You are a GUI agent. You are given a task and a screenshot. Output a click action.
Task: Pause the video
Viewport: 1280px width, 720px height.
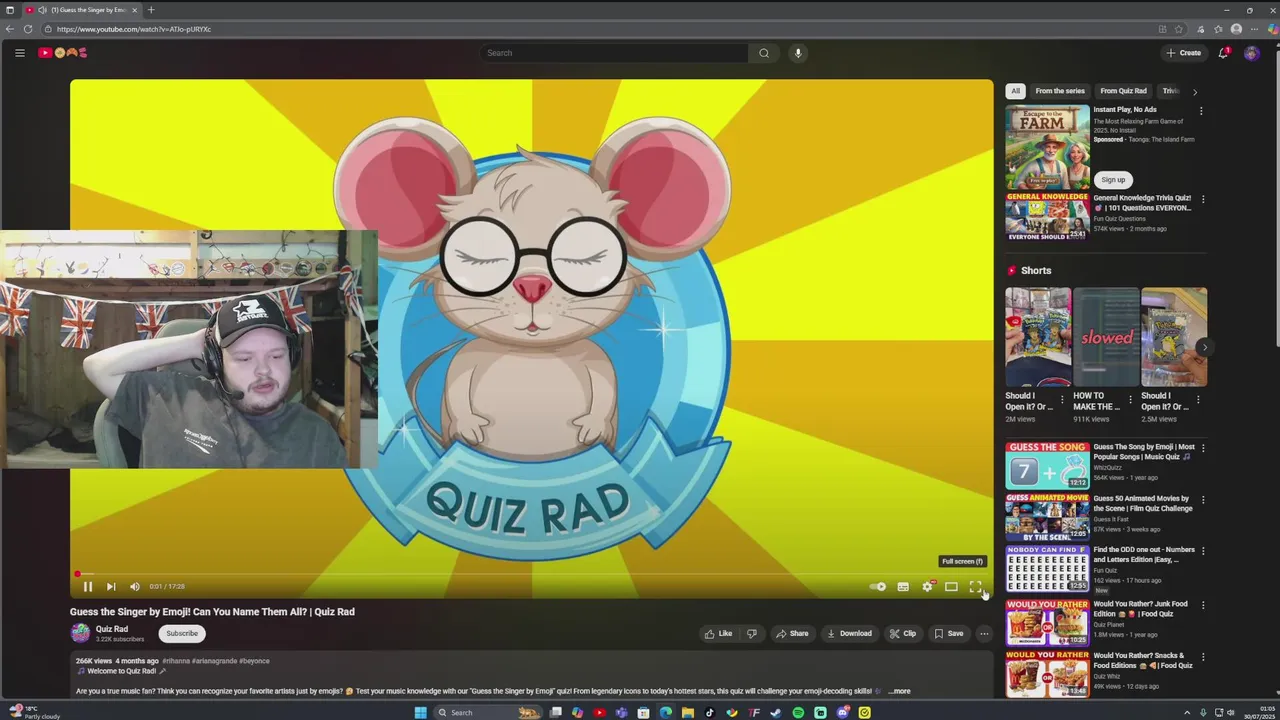coord(87,587)
